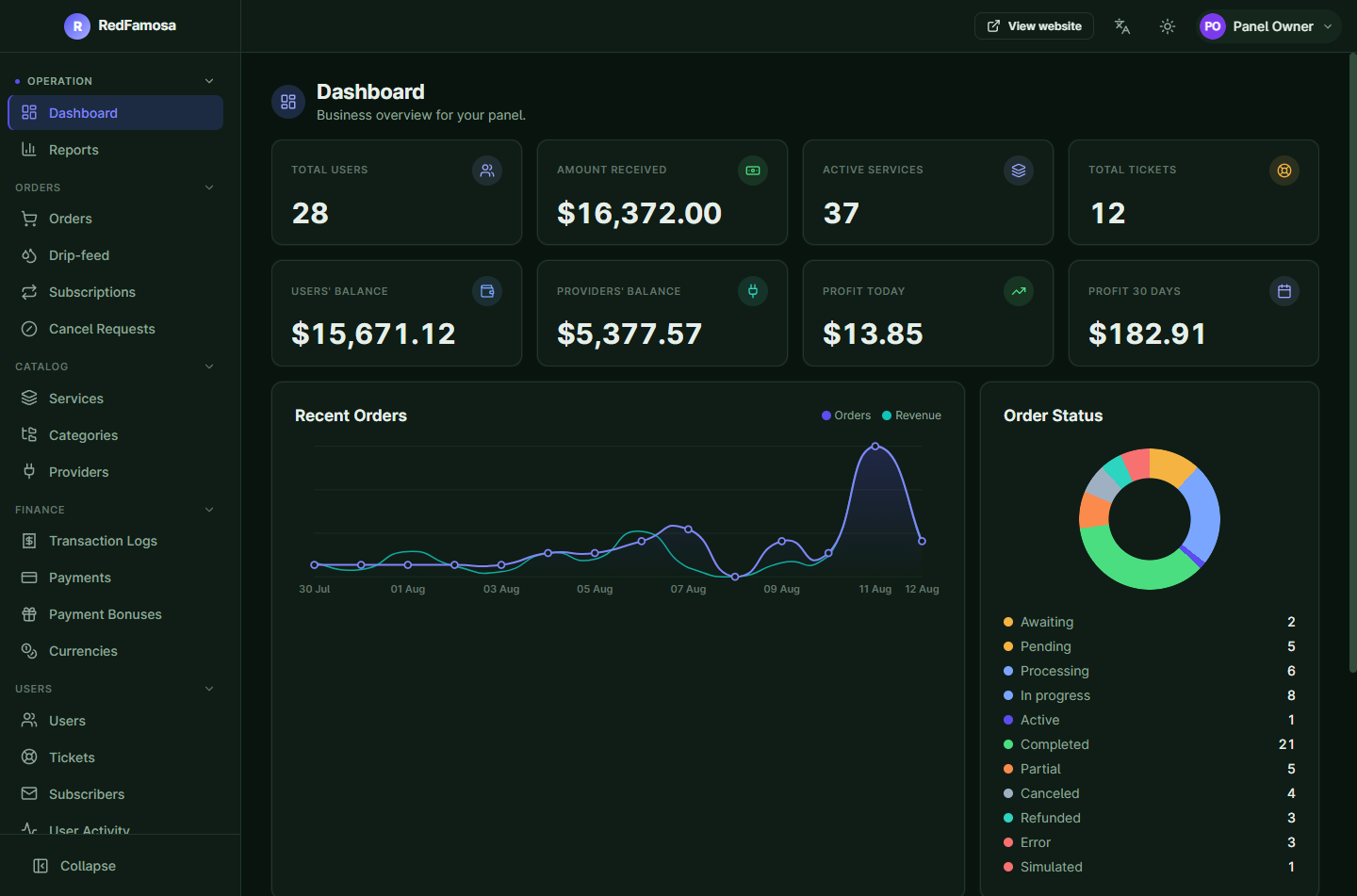
Task: Open the Dashboard menu item
Action: pos(115,113)
